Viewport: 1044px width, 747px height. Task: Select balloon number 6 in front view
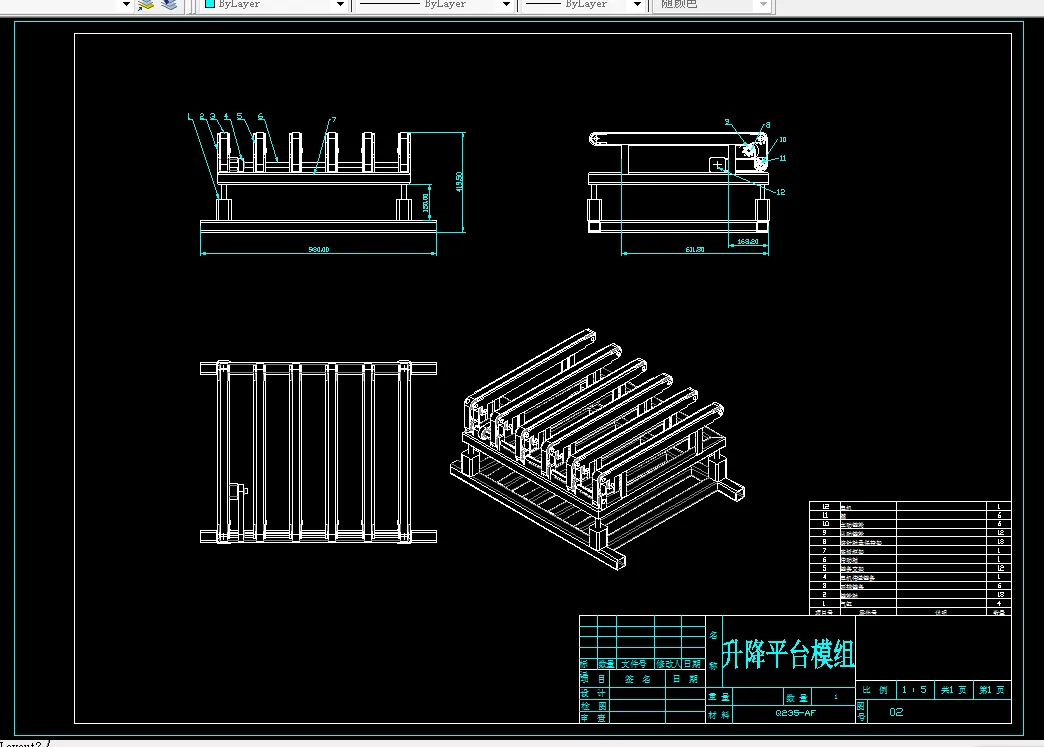[260, 117]
